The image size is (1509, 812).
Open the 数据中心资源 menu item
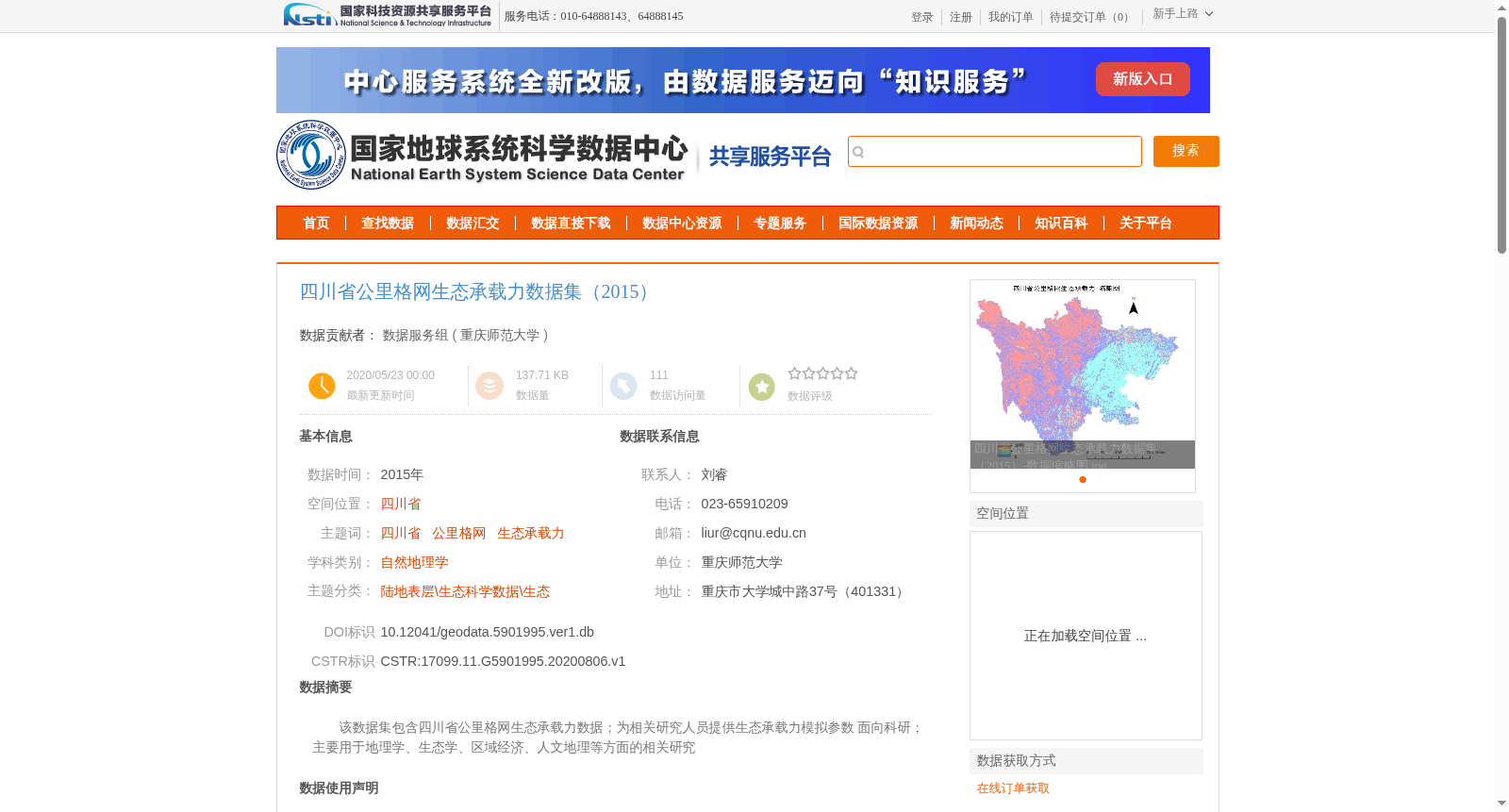pos(682,224)
